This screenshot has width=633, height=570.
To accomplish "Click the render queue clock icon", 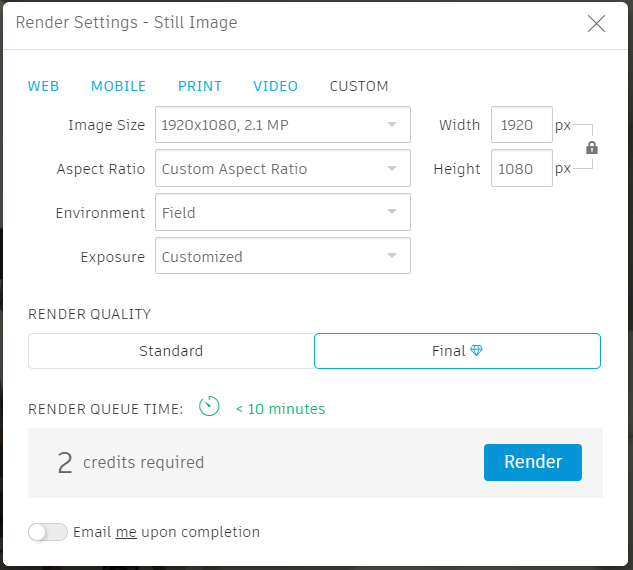I will click(209, 407).
